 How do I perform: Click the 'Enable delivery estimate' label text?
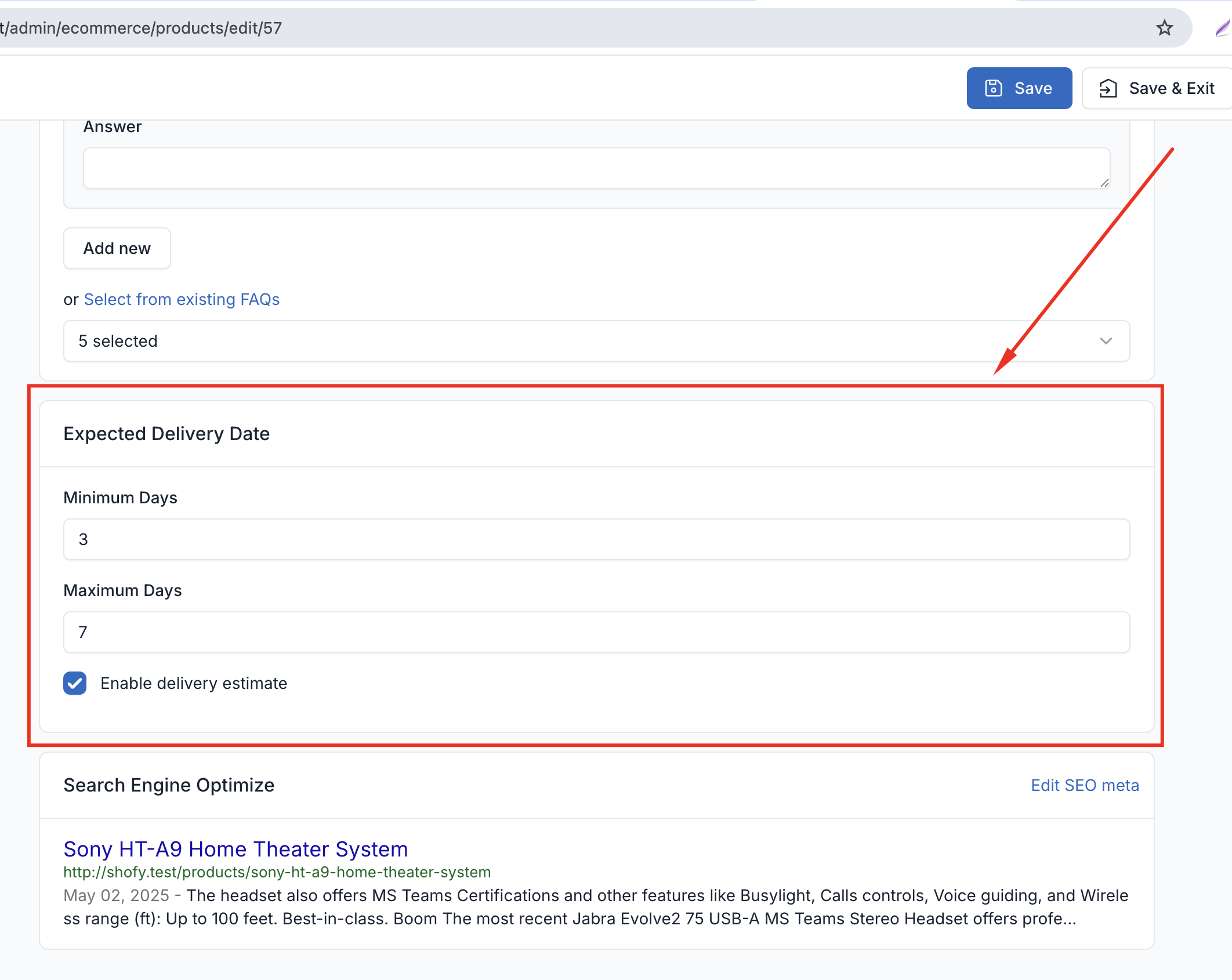194,683
